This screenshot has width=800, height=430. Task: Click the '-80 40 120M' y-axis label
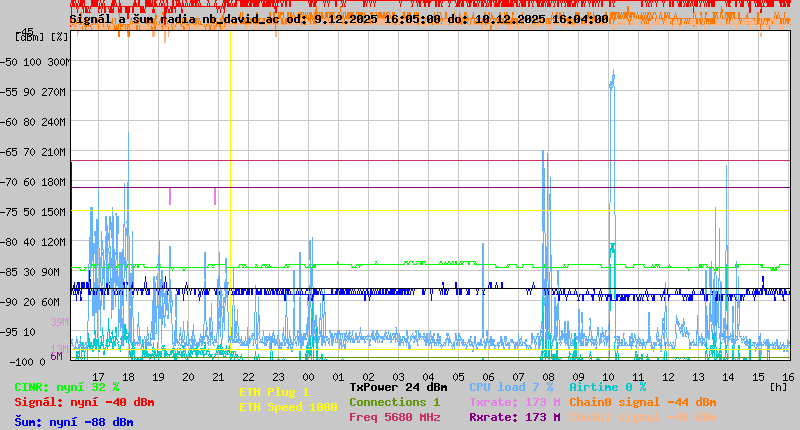[35, 242]
